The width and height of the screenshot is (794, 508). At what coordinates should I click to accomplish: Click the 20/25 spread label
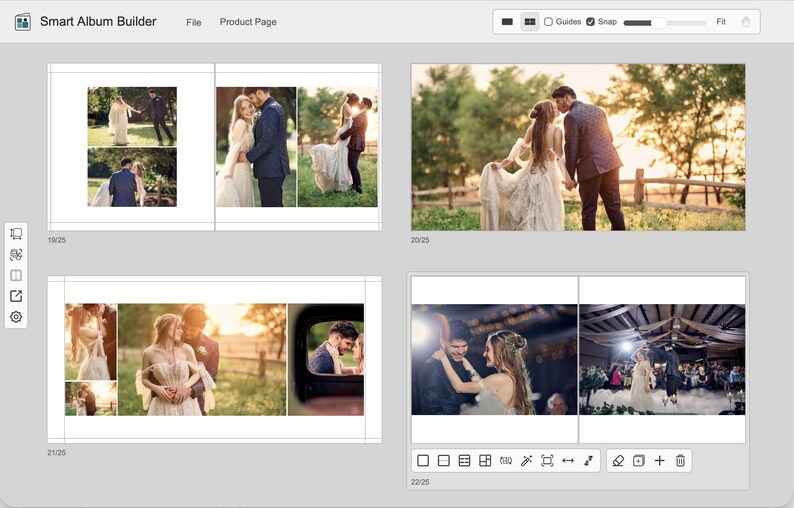[420, 240]
